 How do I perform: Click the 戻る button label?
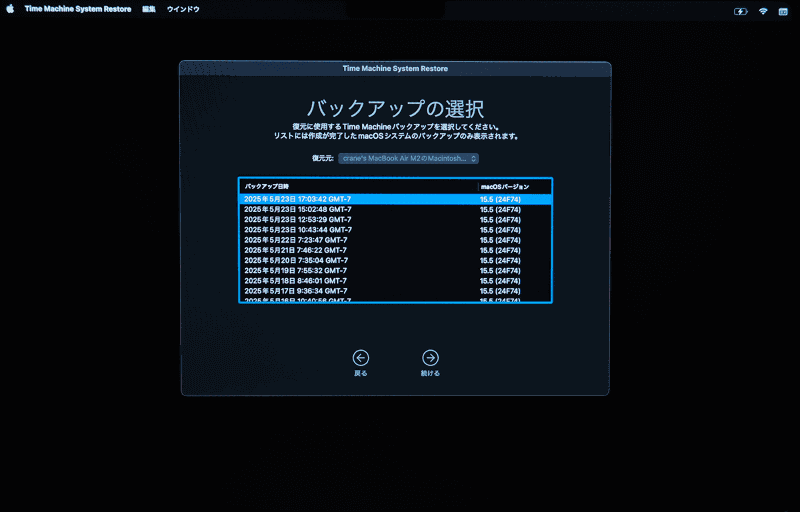point(361,373)
